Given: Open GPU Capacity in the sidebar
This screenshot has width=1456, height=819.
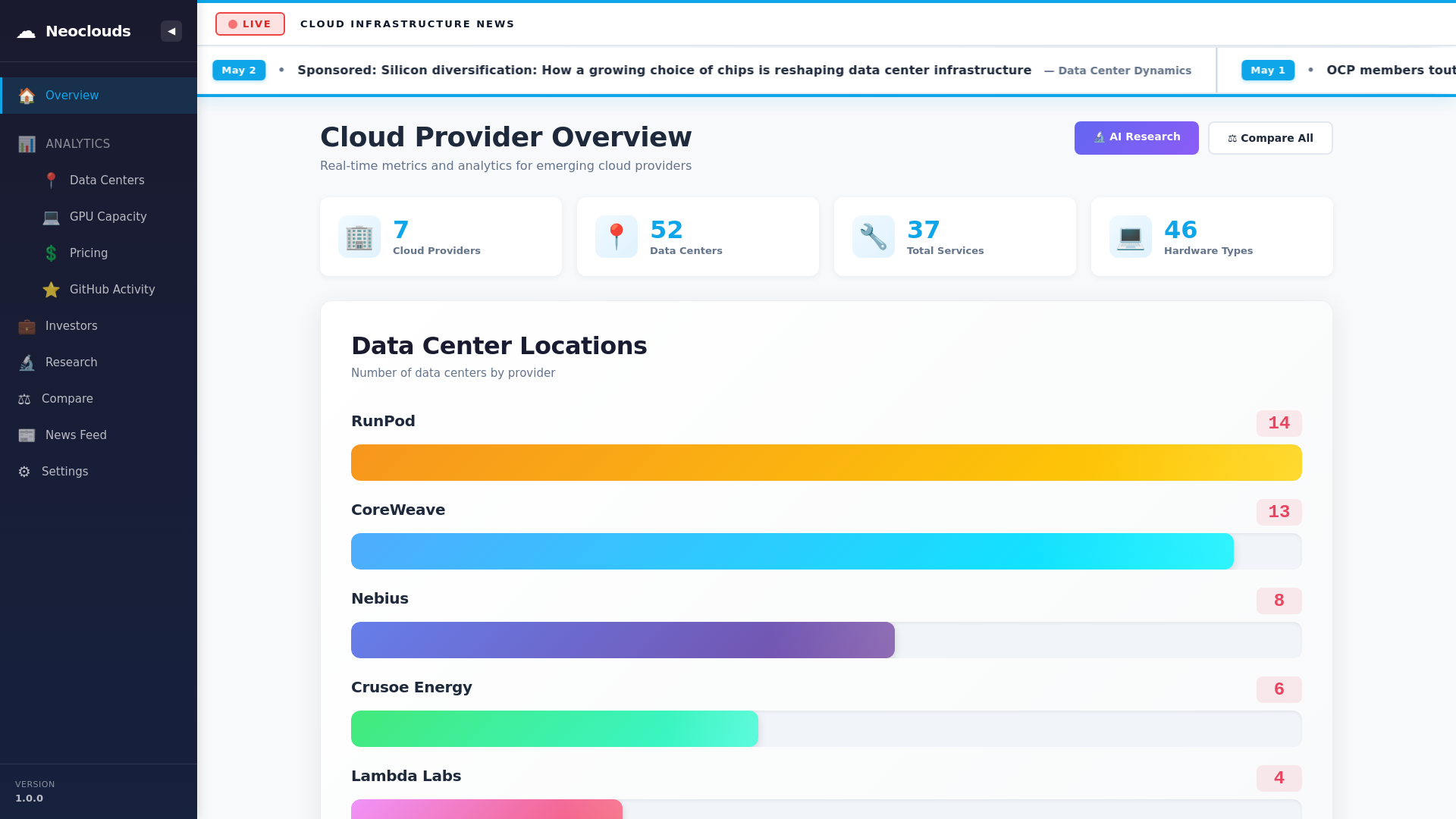Looking at the screenshot, I should point(99,217).
